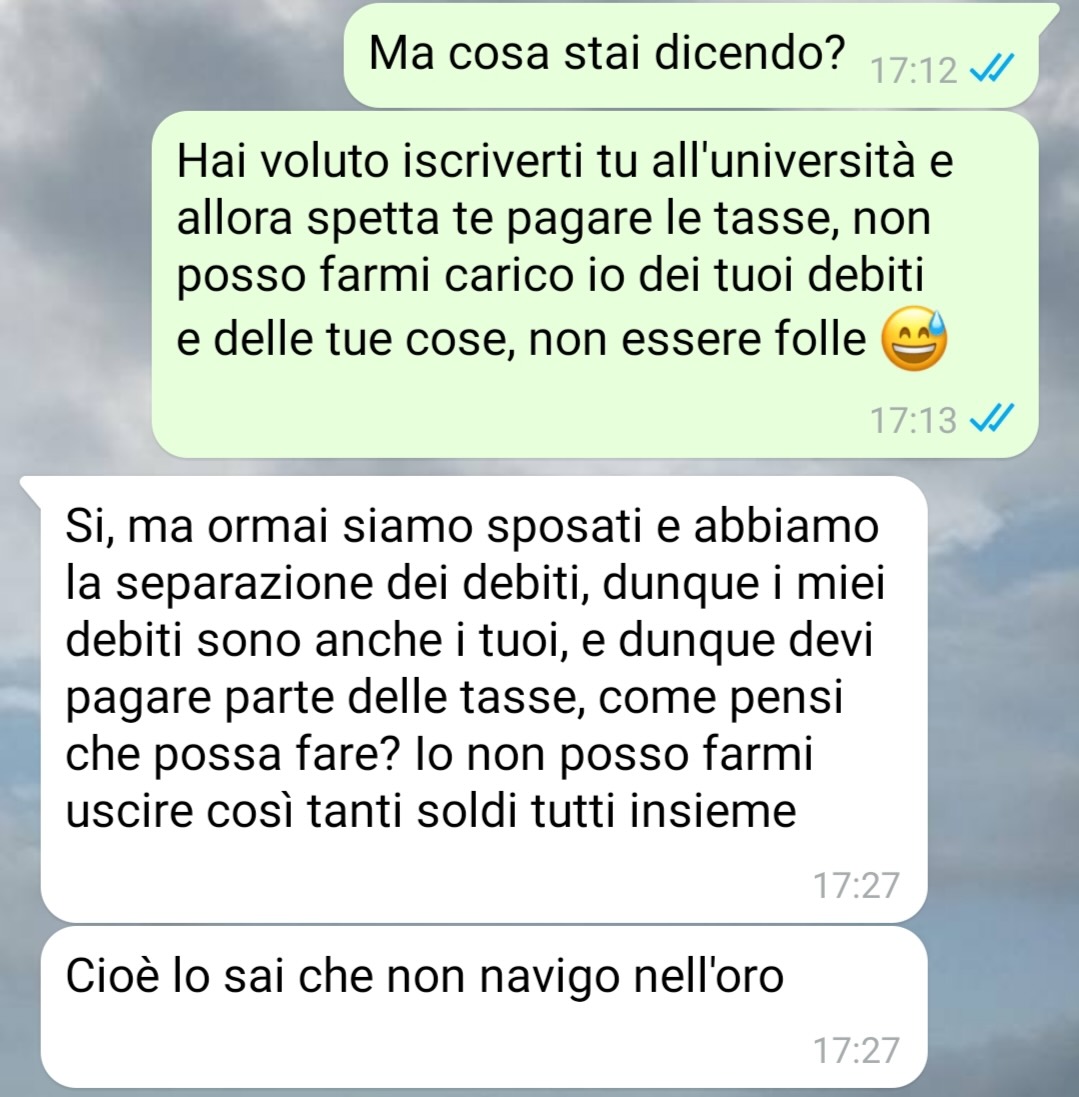Image resolution: width=1079 pixels, height=1097 pixels.
Task: Click the cloudy chat wallpaper left of the green bubbles
Action: pos(77,245)
